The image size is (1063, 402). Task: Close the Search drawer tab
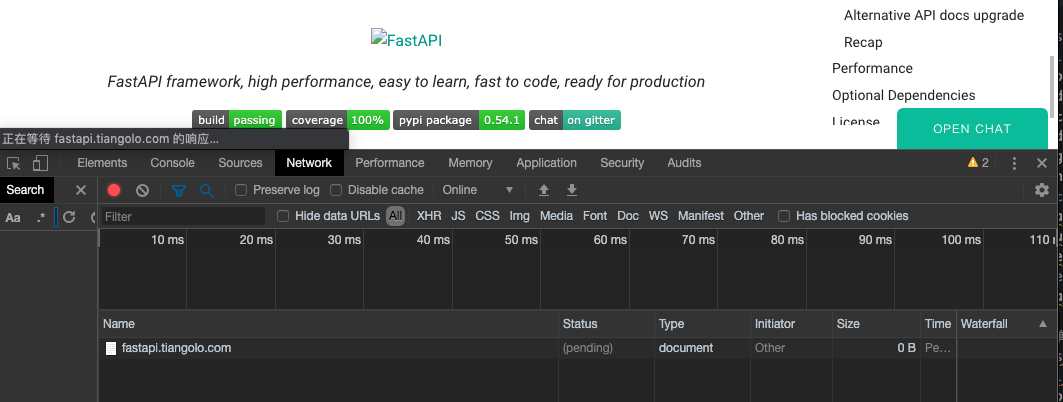click(x=81, y=190)
